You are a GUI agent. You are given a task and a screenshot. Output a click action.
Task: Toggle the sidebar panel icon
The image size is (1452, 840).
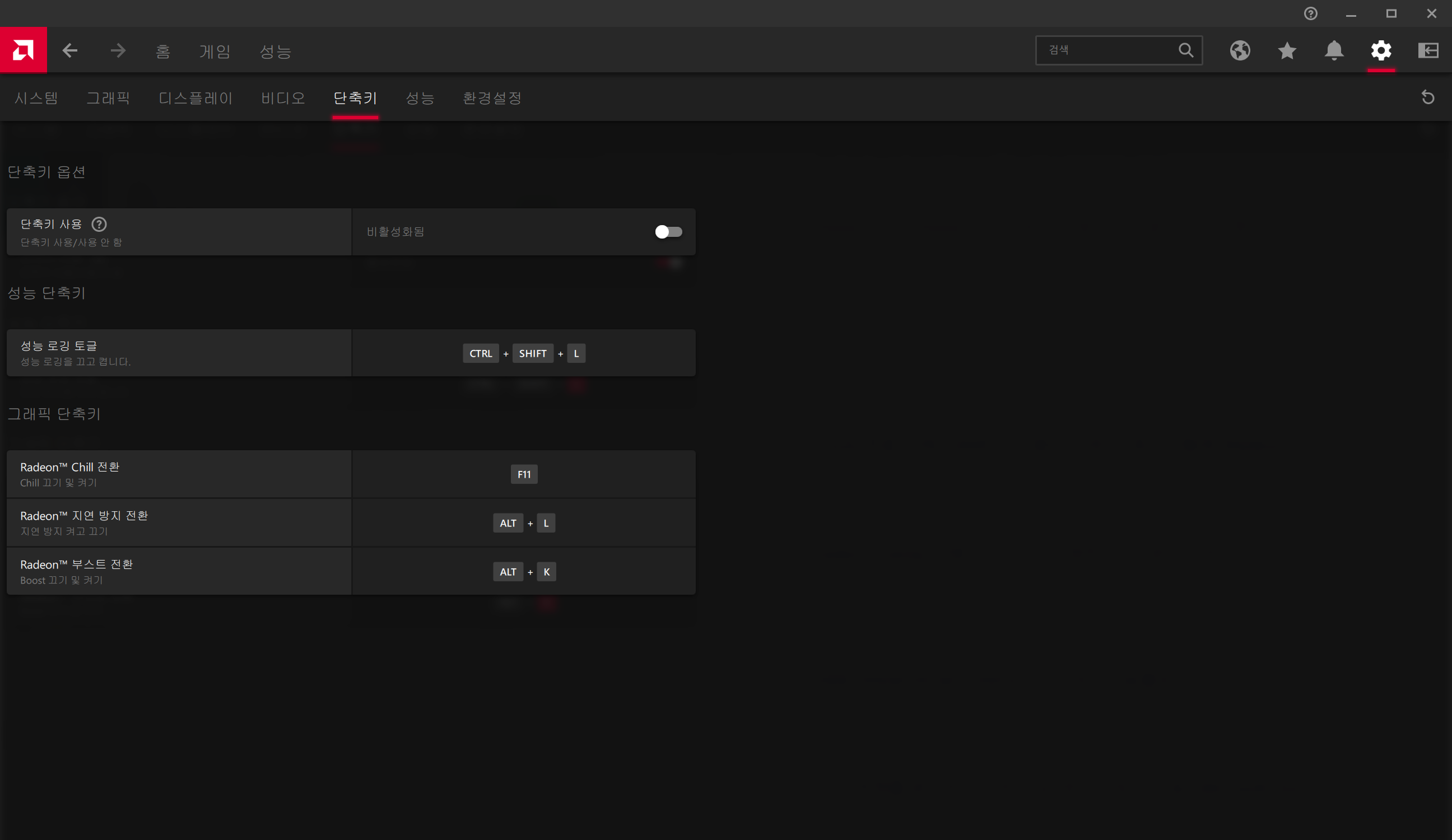pos(1428,51)
